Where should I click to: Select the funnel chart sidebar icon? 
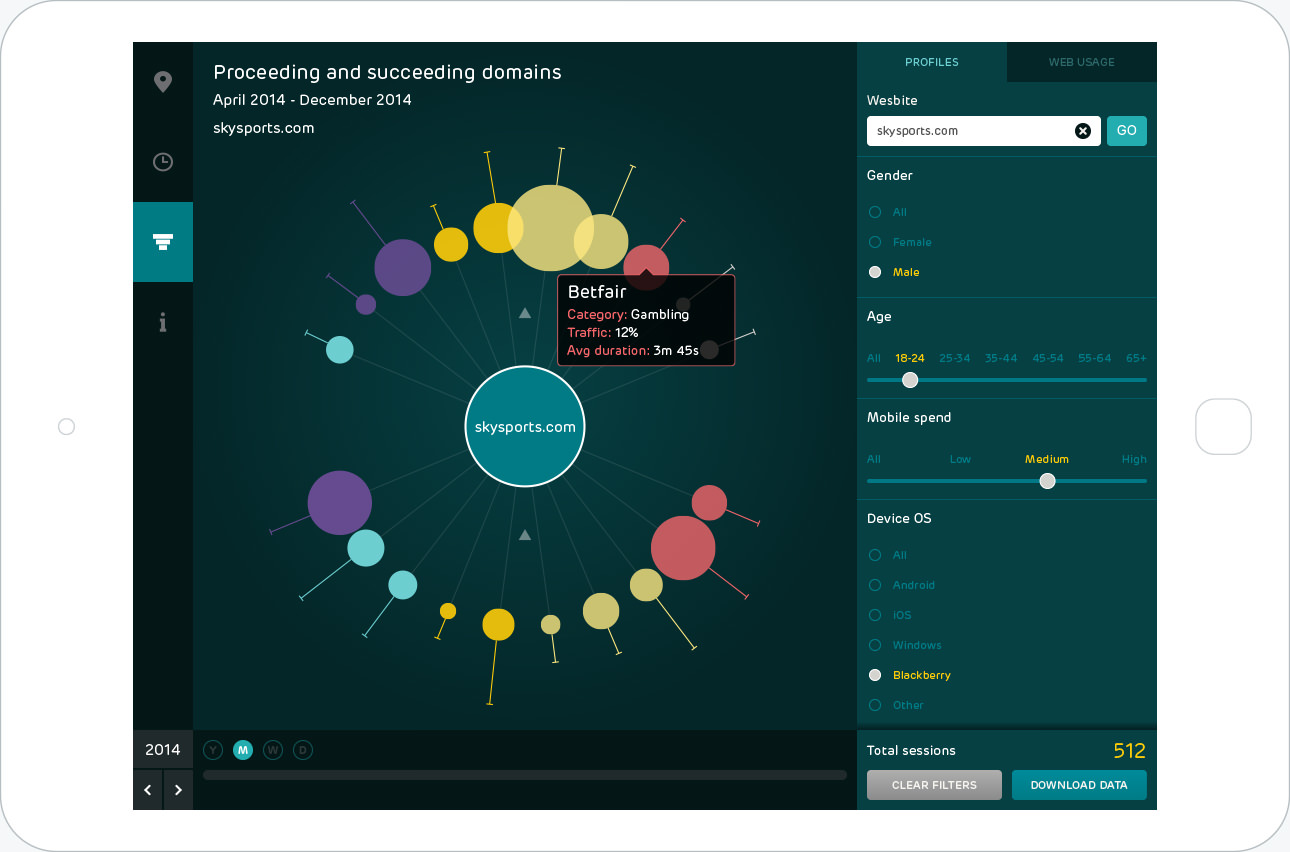163,242
